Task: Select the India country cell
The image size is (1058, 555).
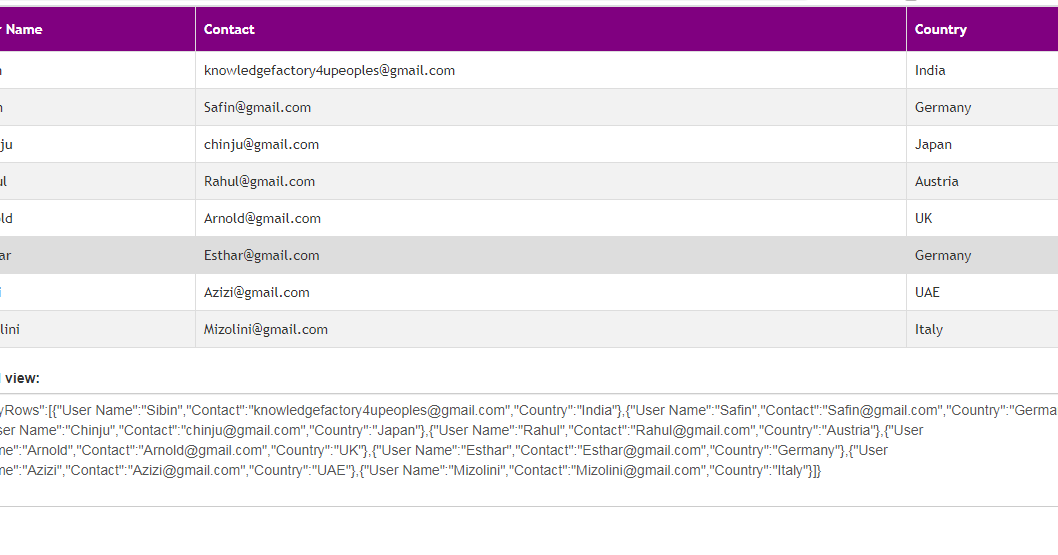Action: click(x=930, y=70)
